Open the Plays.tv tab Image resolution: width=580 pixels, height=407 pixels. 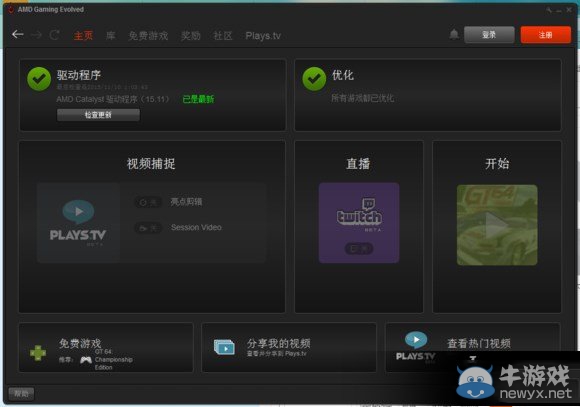(x=263, y=36)
